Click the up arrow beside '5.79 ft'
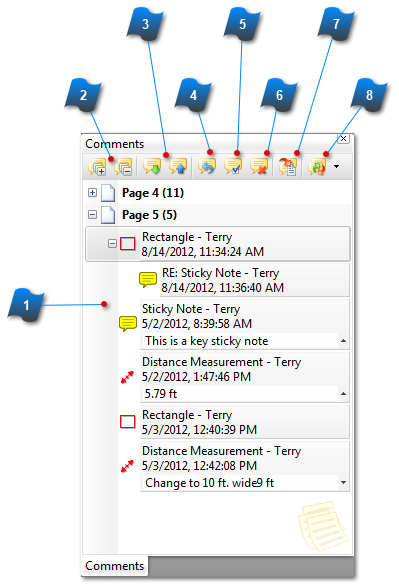The width and height of the screenshot is (399, 586). pos(343,394)
